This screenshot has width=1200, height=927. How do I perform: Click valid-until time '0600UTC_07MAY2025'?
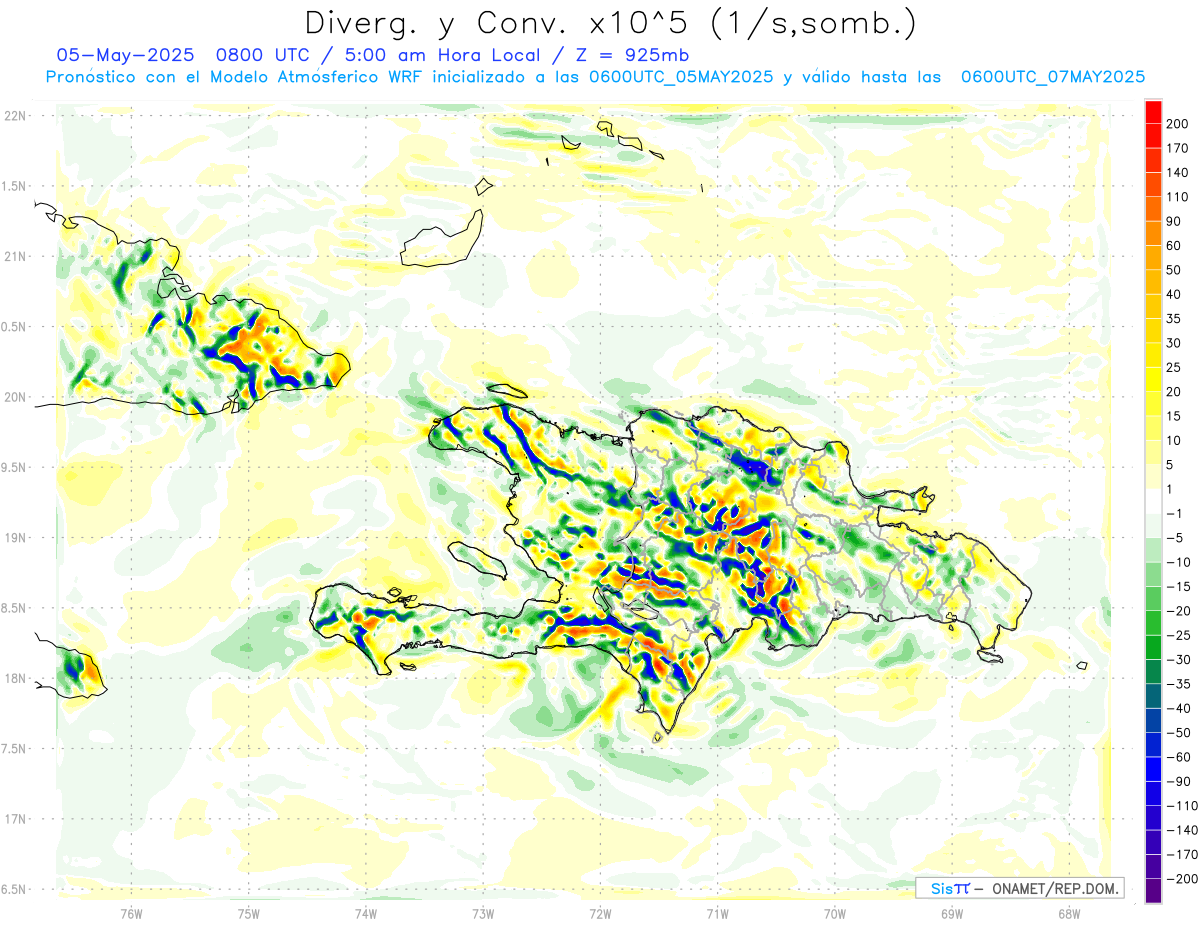[1052, 77]
